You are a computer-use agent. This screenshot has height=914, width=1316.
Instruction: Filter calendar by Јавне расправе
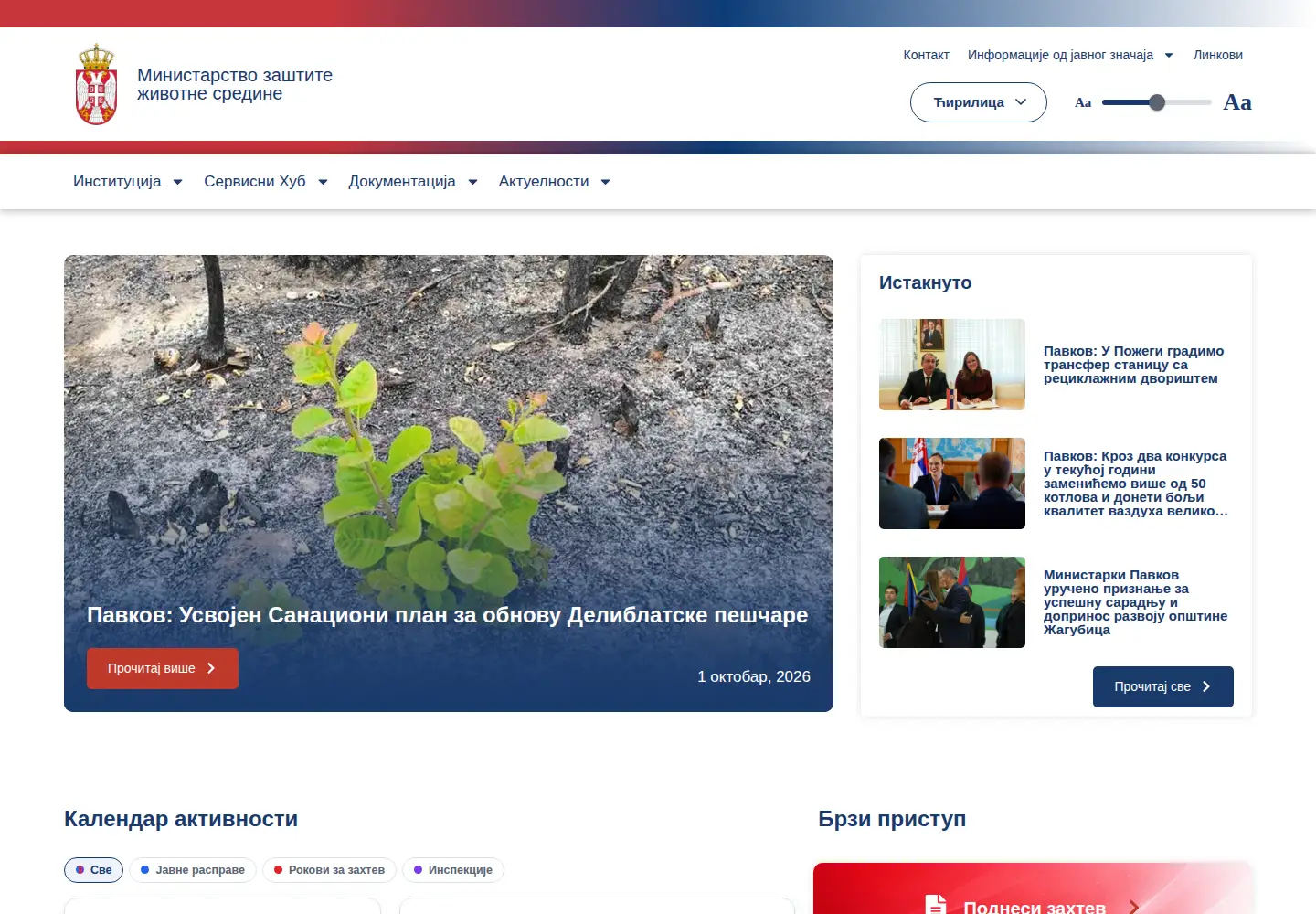(193, 870)
